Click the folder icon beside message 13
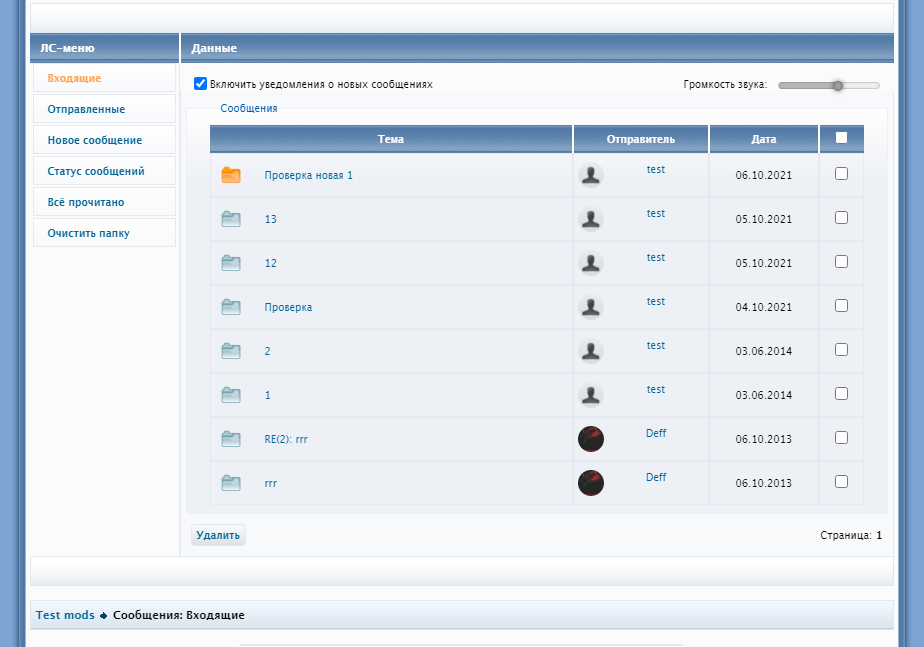 231,219
